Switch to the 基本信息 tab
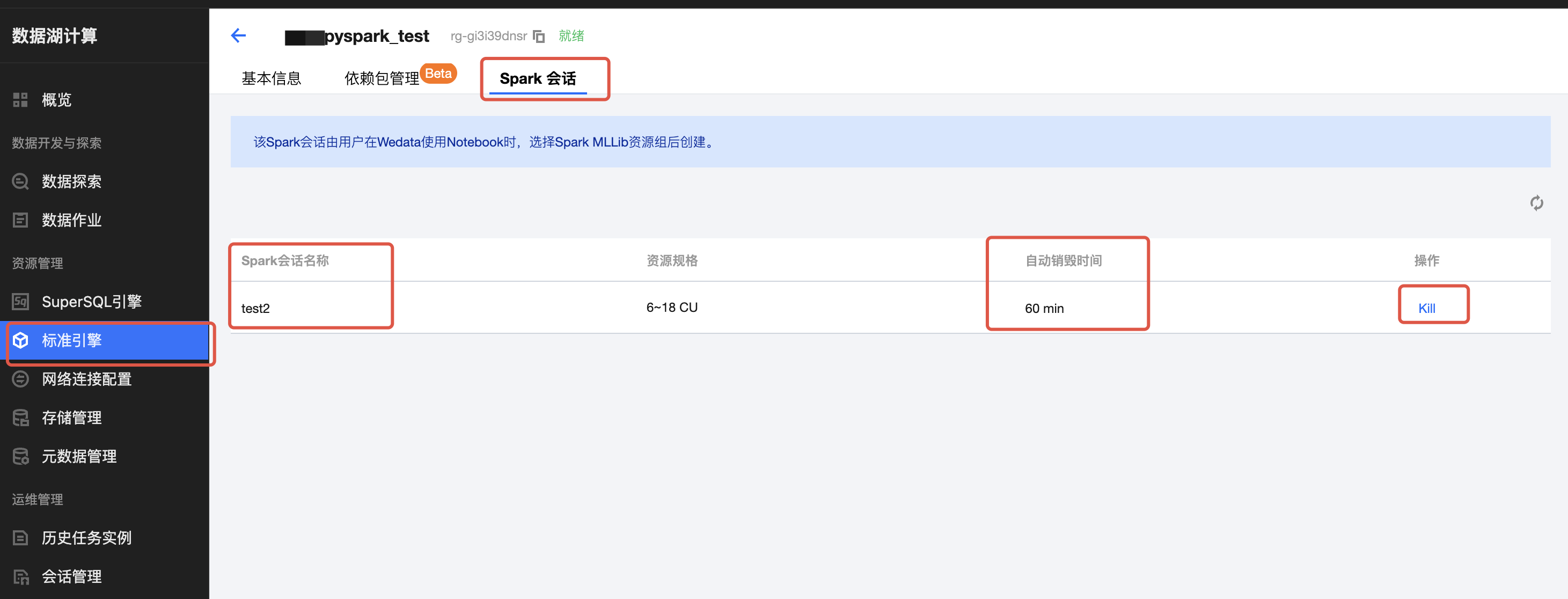This screenshot has width=1568, height=599. (272, 78)
